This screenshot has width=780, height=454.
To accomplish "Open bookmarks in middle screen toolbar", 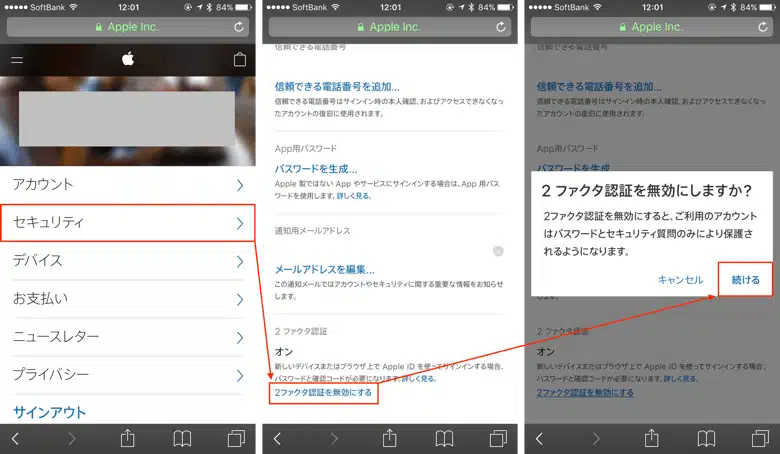I will click(444, 439).
